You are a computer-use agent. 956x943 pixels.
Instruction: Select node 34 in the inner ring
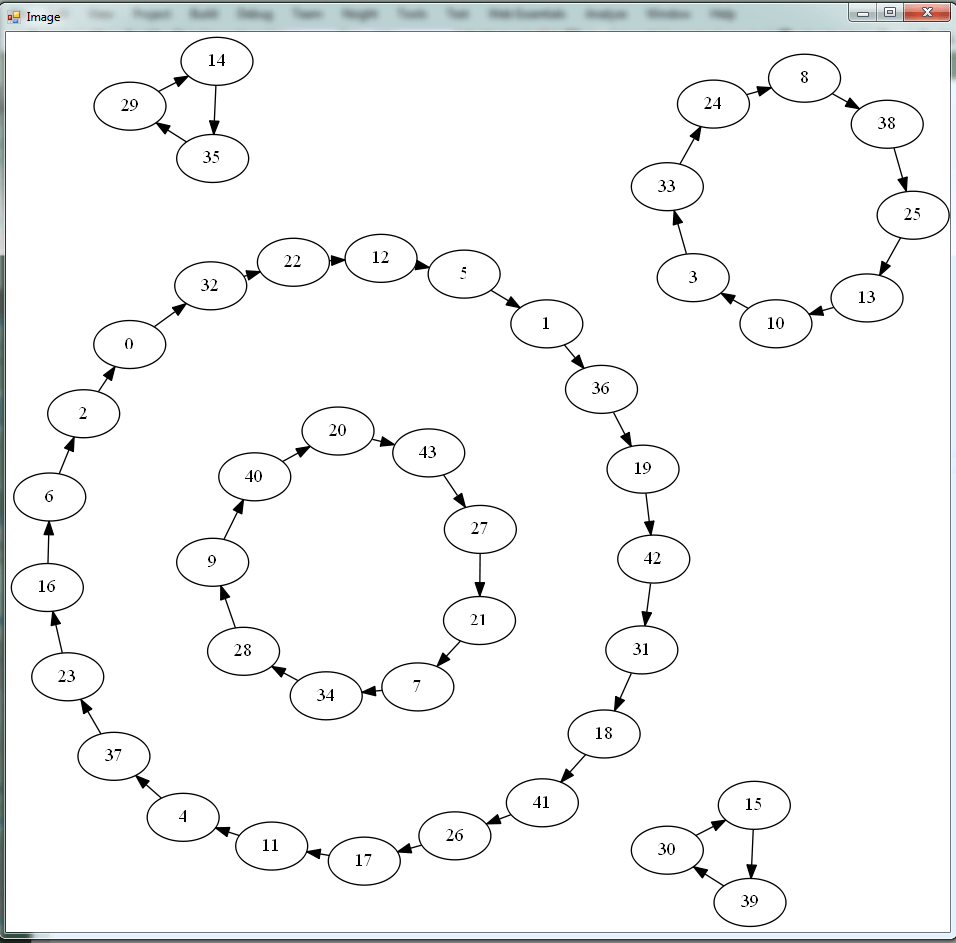pyautogui.click(x=324, y=696)
